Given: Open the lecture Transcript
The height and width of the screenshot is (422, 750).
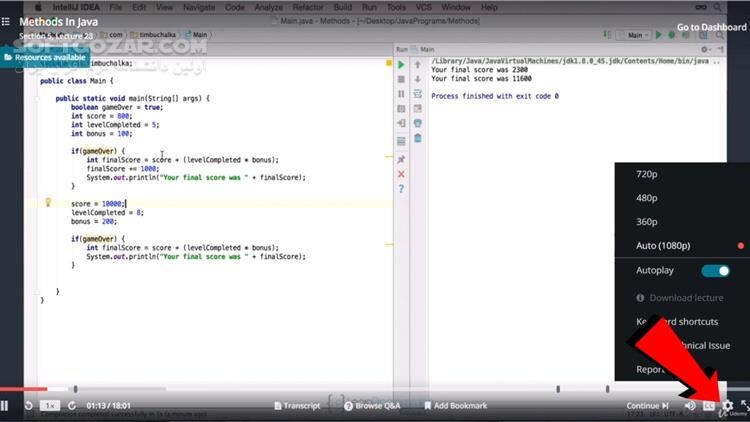Looking at the screenshot, I should pyautogui.click(x=297, y=406).
